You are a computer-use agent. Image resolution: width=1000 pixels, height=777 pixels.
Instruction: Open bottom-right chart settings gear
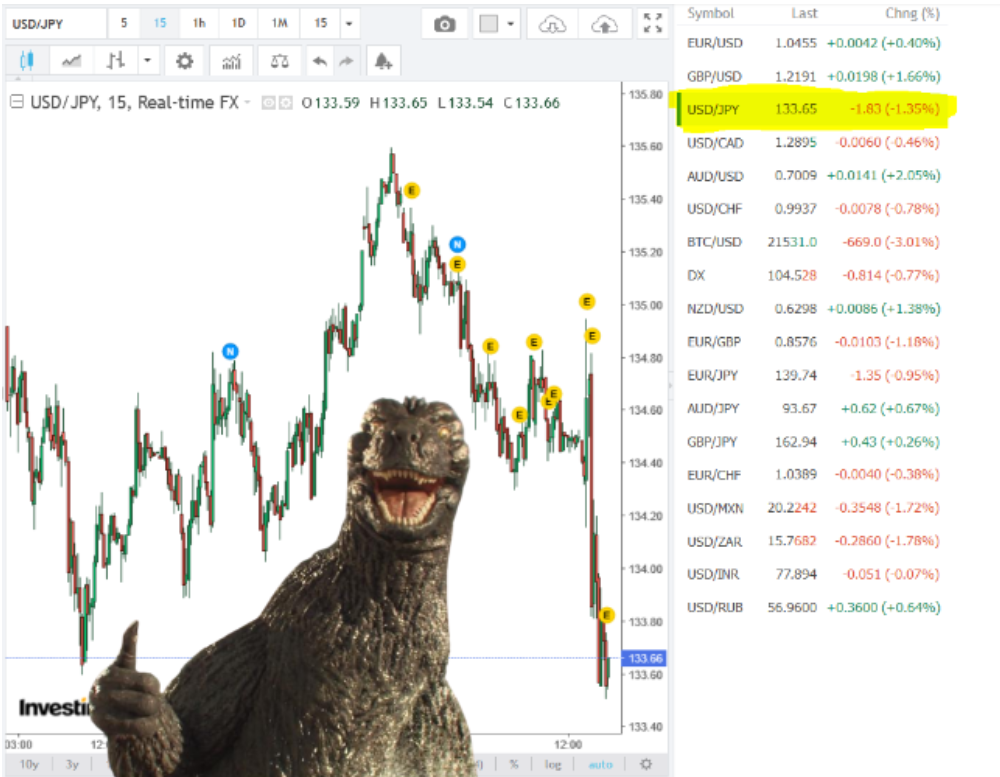(646, 764)
